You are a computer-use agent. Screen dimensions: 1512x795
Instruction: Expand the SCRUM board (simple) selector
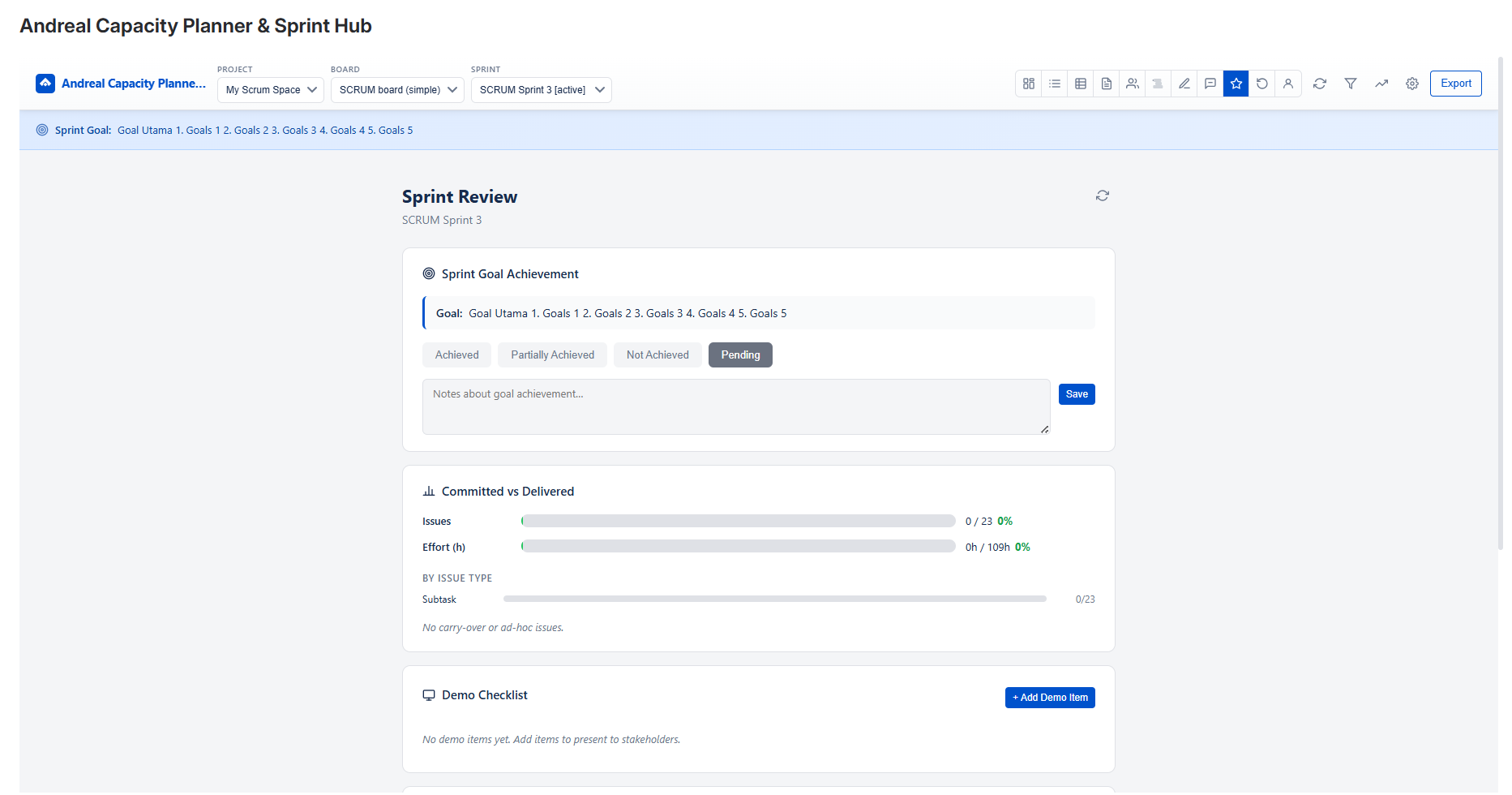pyautogui.click(x=396, y=90)
